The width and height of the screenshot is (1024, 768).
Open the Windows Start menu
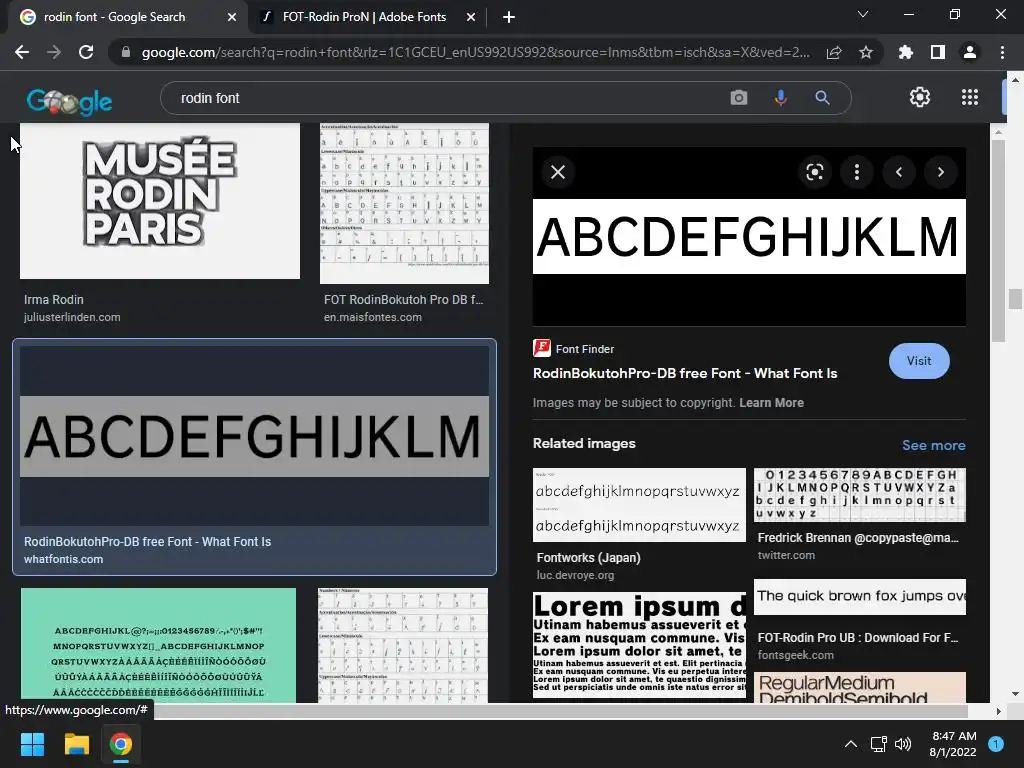click(x=32, y=744)
